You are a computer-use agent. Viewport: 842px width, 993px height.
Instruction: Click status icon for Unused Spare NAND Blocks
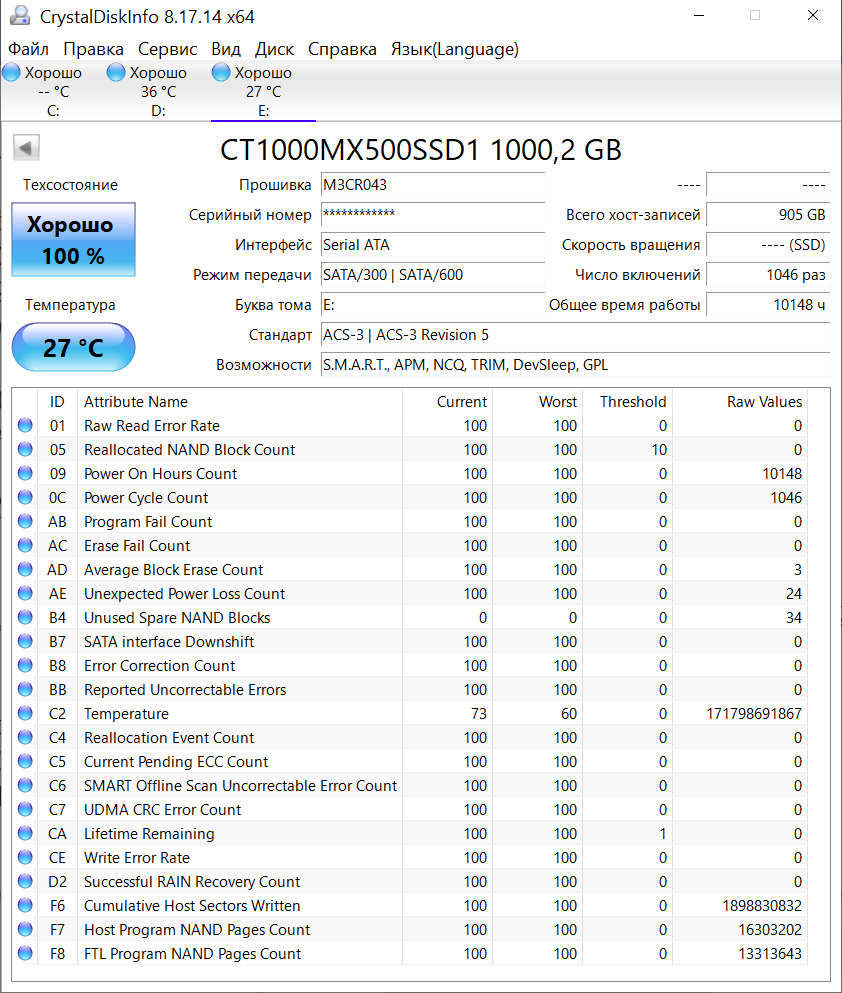[x=25, y=617]
